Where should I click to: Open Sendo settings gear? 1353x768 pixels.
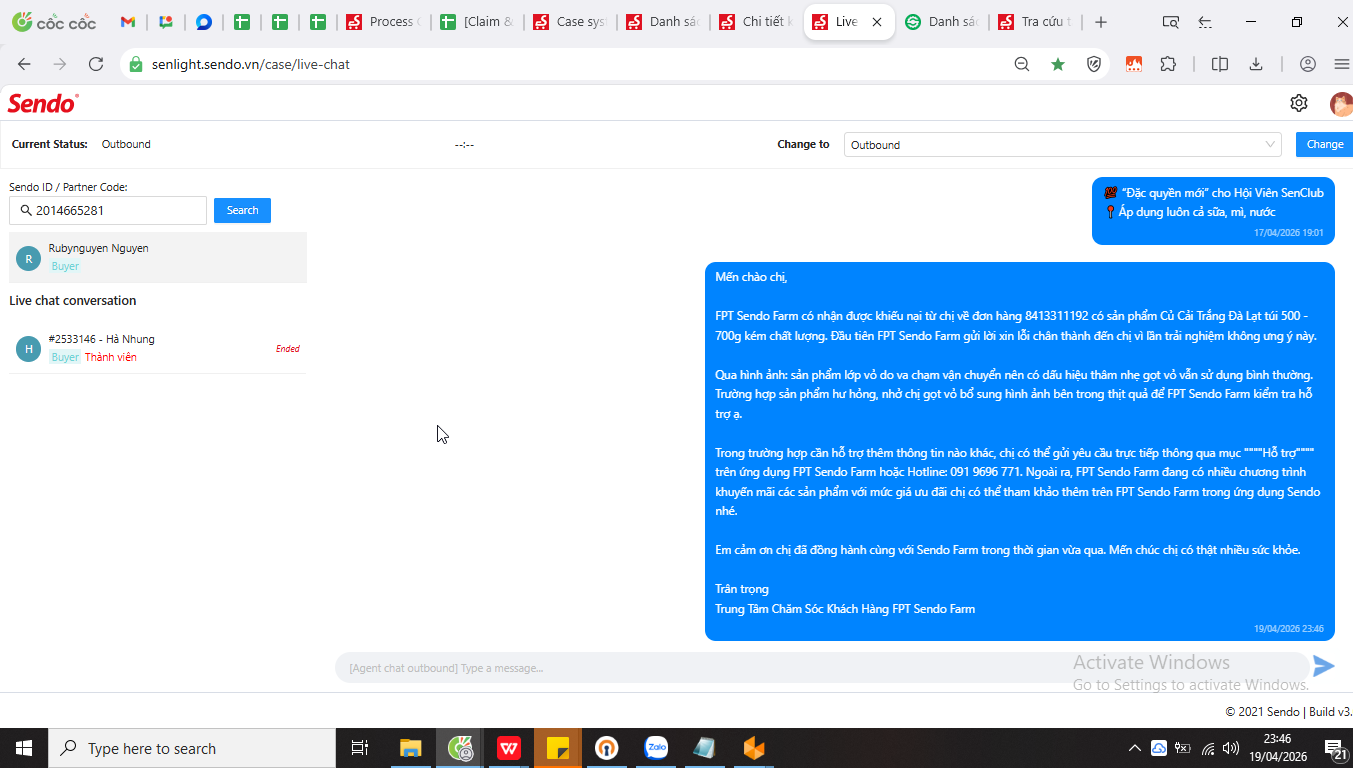[1299, 103]
